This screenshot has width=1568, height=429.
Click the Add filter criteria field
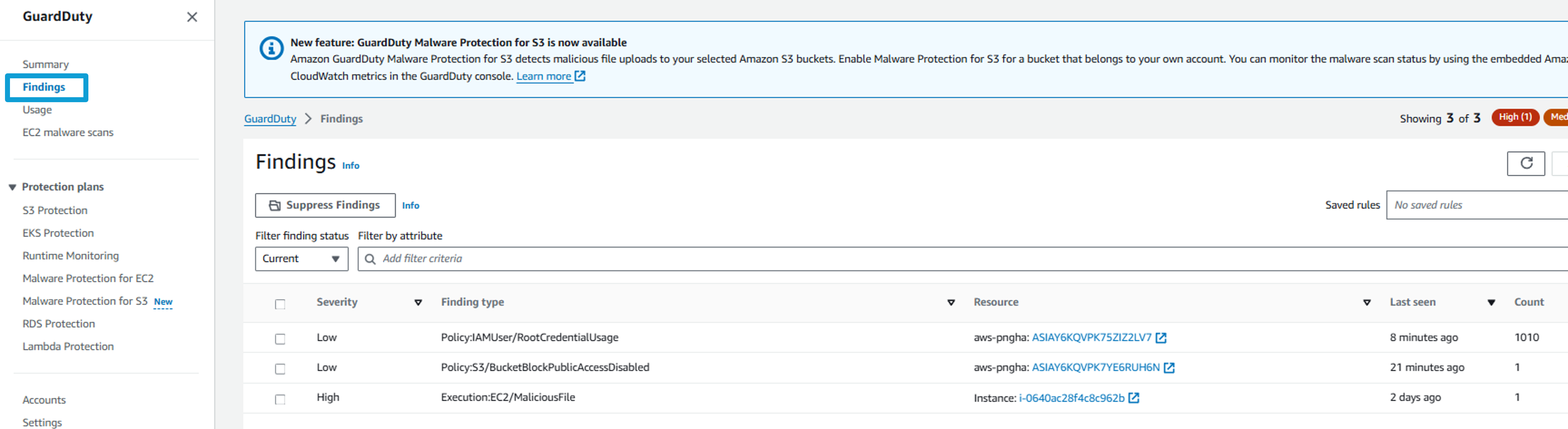click(x=963, y=258)
